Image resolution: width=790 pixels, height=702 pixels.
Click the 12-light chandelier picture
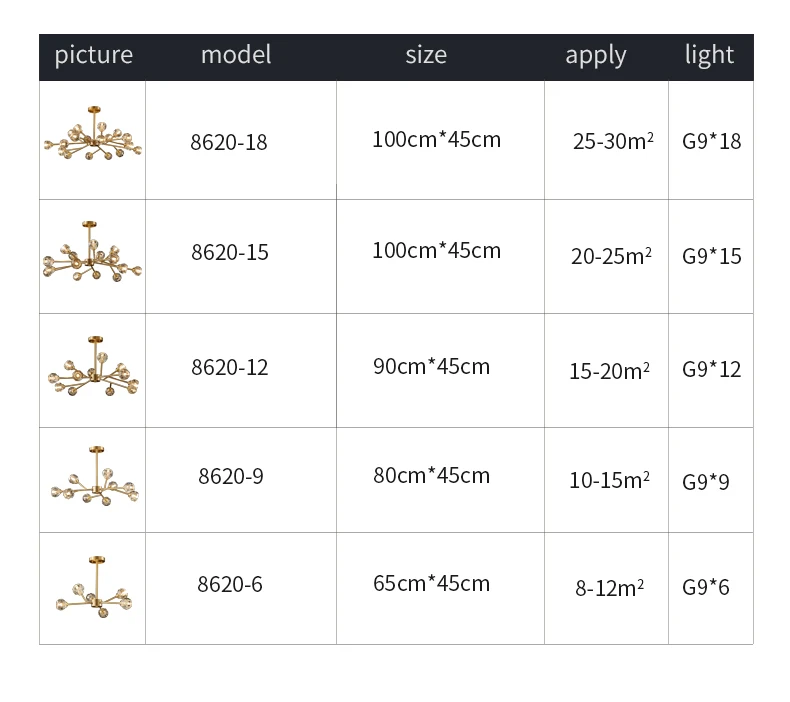pyautogui.click(x=93, y=366)
